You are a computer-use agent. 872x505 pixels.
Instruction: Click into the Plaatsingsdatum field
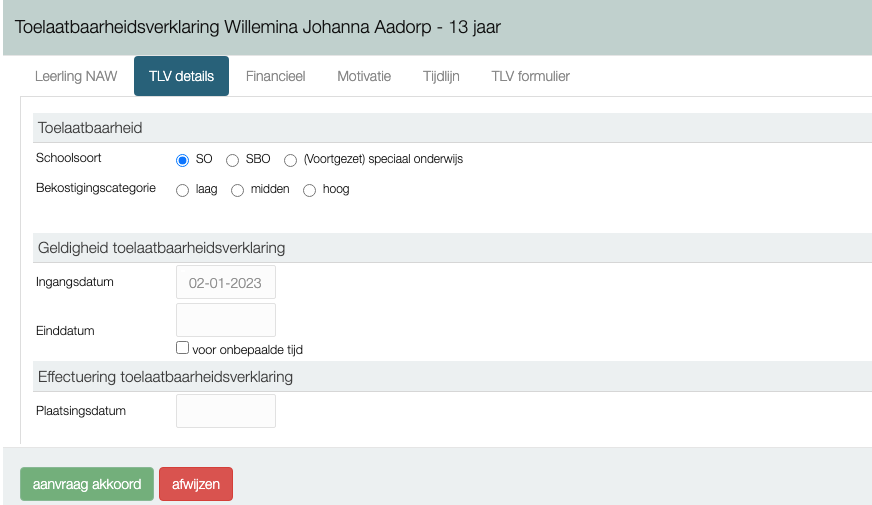coord(225,411)
